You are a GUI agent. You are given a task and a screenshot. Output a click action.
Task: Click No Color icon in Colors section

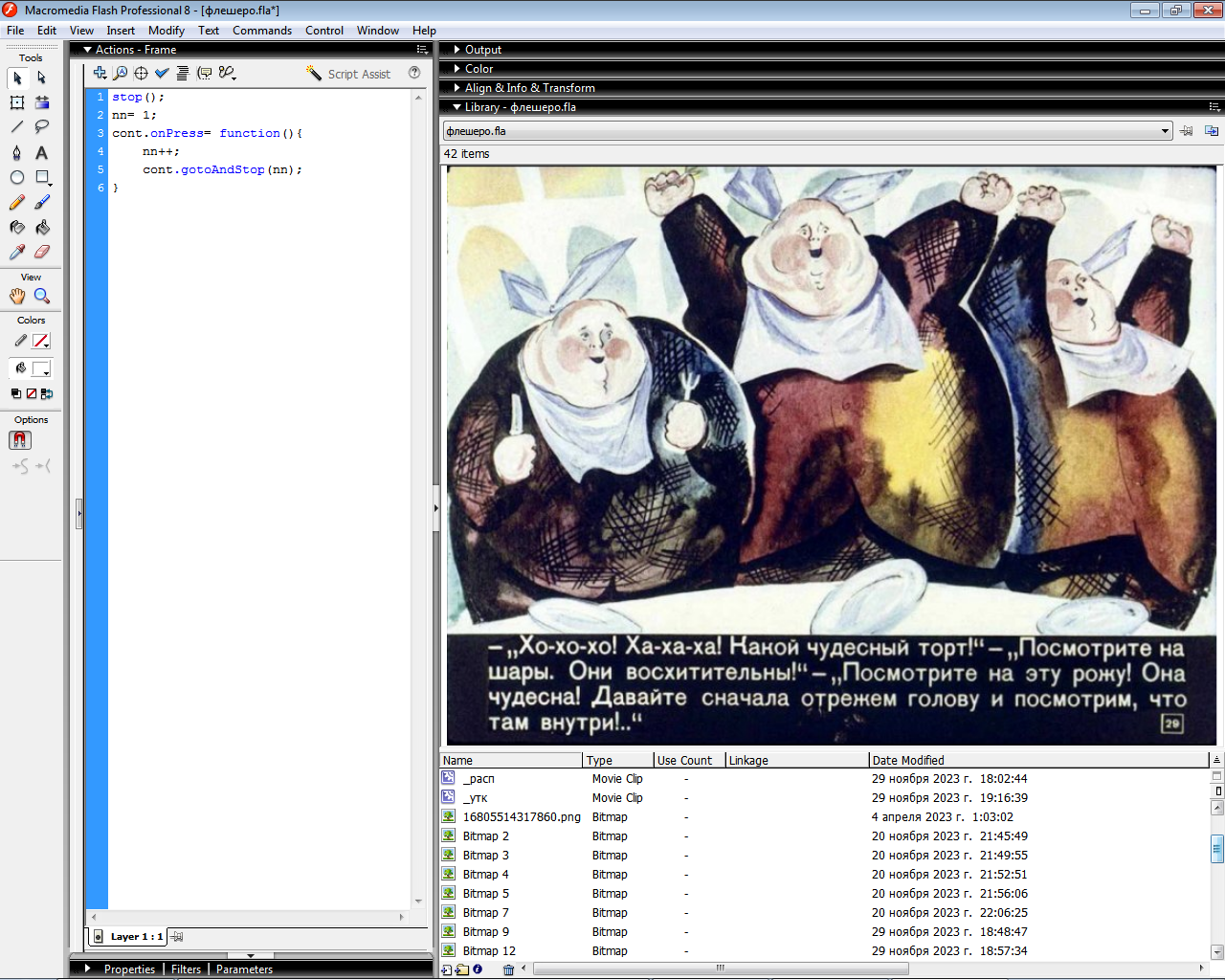(x=32, y=393)
